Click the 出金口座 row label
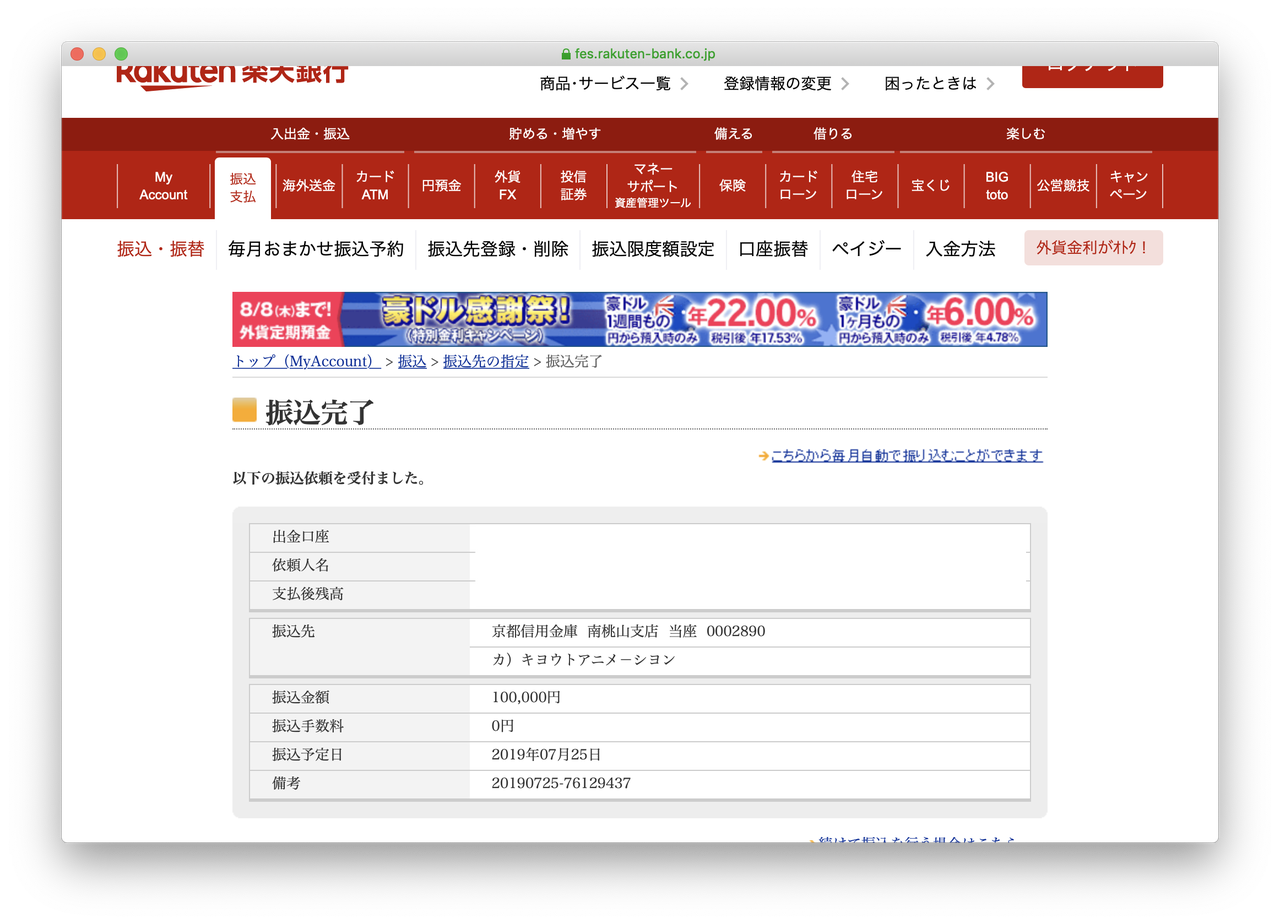This screenshot has width=1280, height=924. 301,538
